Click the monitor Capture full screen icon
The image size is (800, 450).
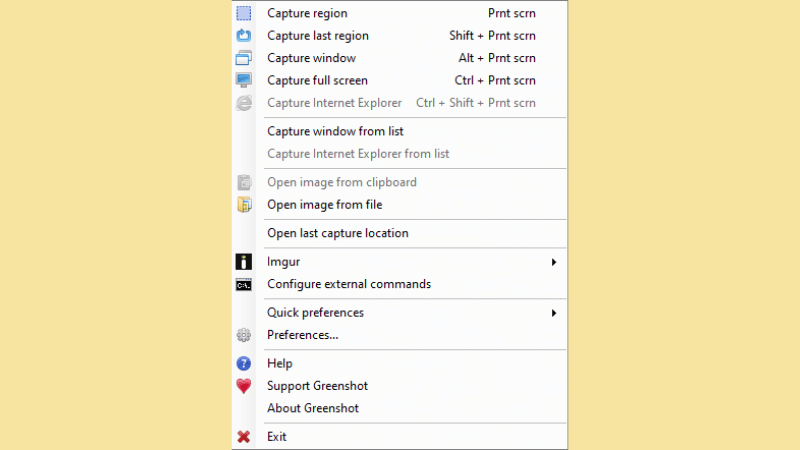coord(244,81)
